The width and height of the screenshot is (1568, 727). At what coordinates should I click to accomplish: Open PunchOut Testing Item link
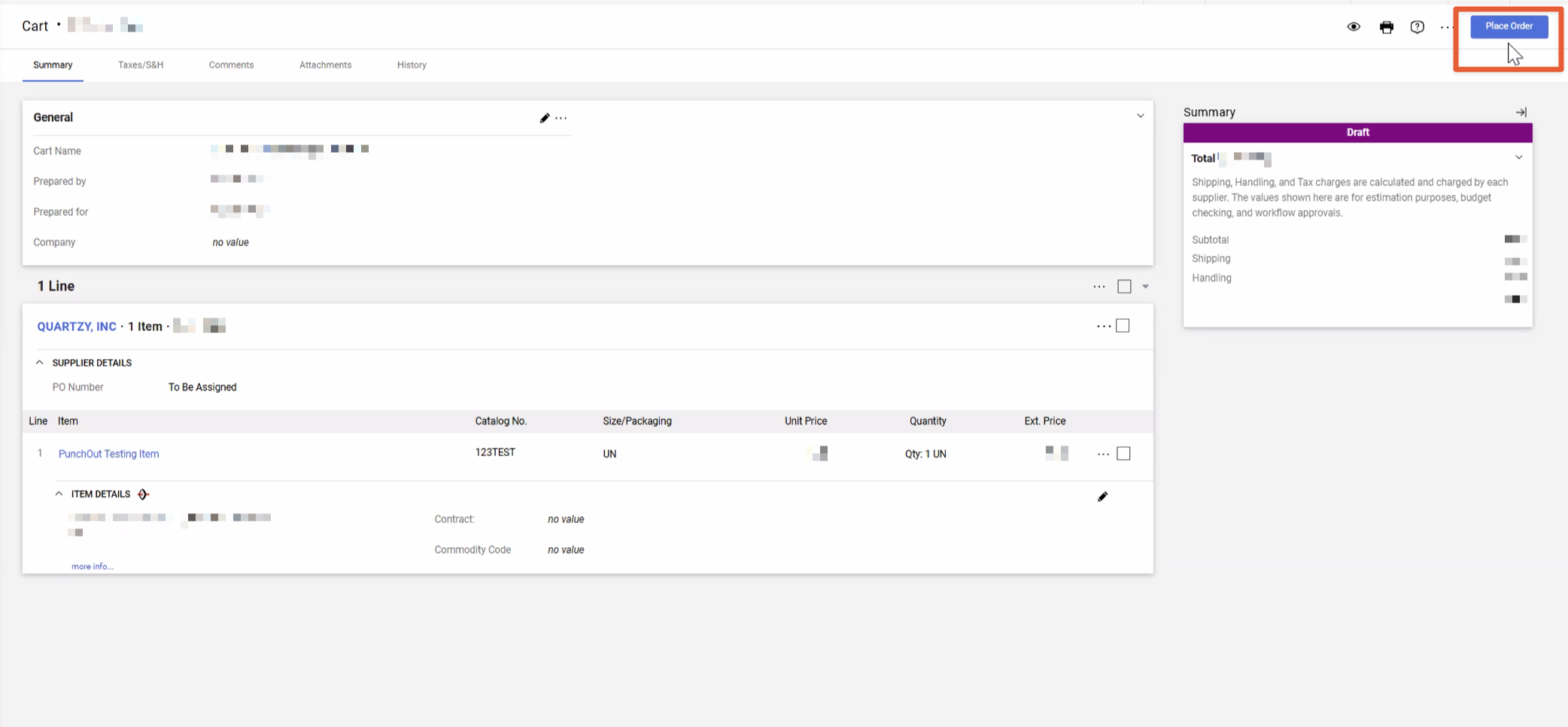pos(108,454)
